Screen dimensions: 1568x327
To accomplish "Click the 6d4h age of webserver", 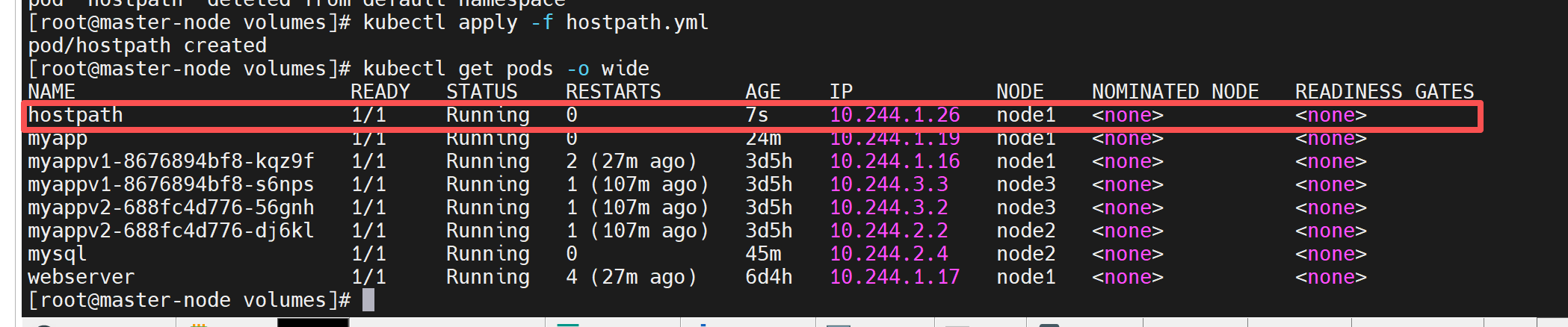I will pyautogui.click(x=769, y=277).
